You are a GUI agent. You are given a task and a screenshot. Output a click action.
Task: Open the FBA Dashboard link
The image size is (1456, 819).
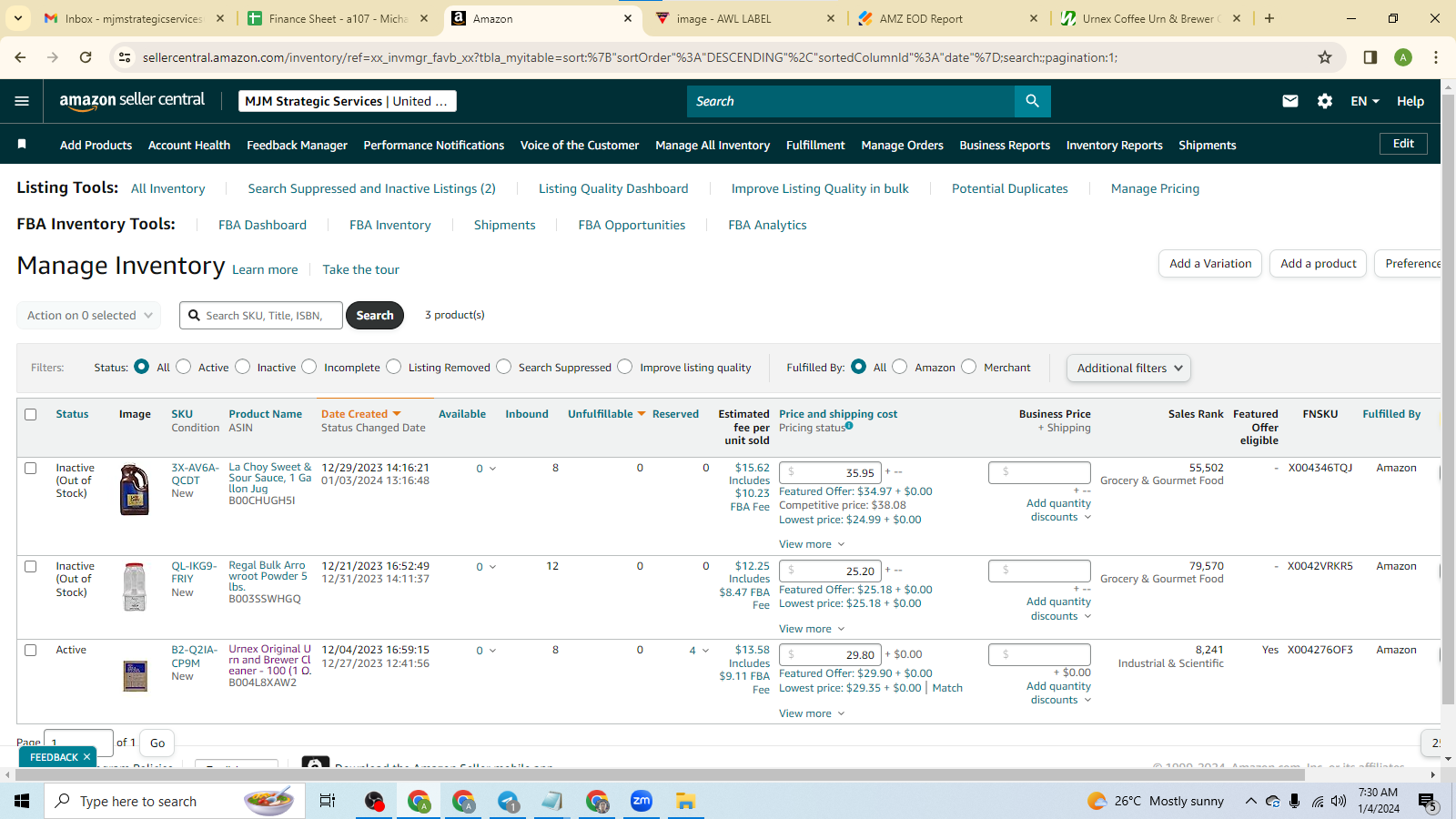click(x=262, y=225)
